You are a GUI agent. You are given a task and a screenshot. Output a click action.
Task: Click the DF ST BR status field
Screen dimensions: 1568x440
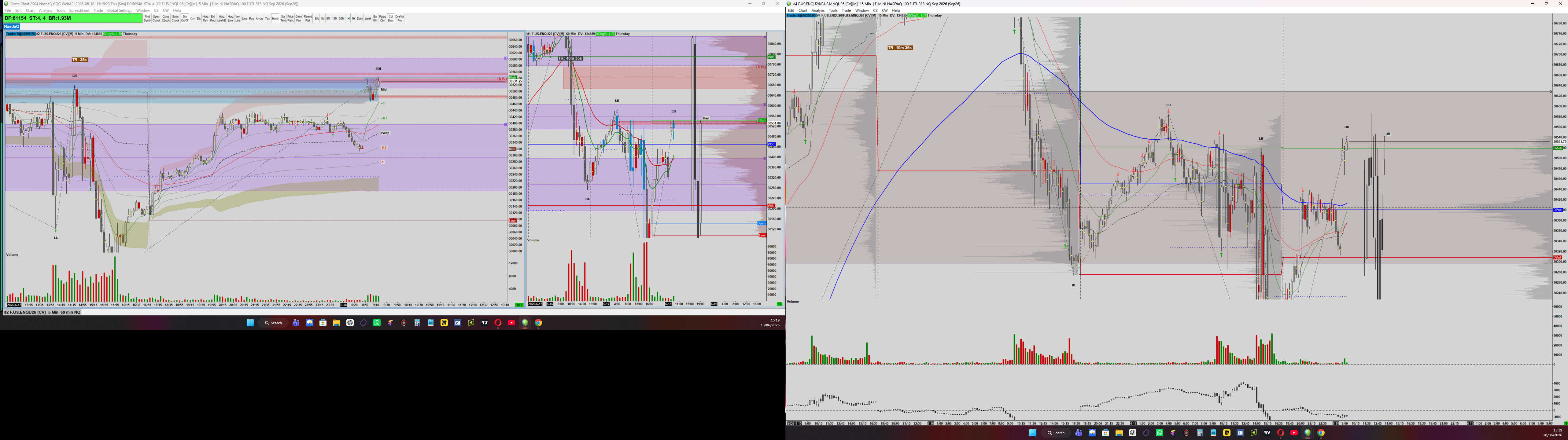click(73, 18)
